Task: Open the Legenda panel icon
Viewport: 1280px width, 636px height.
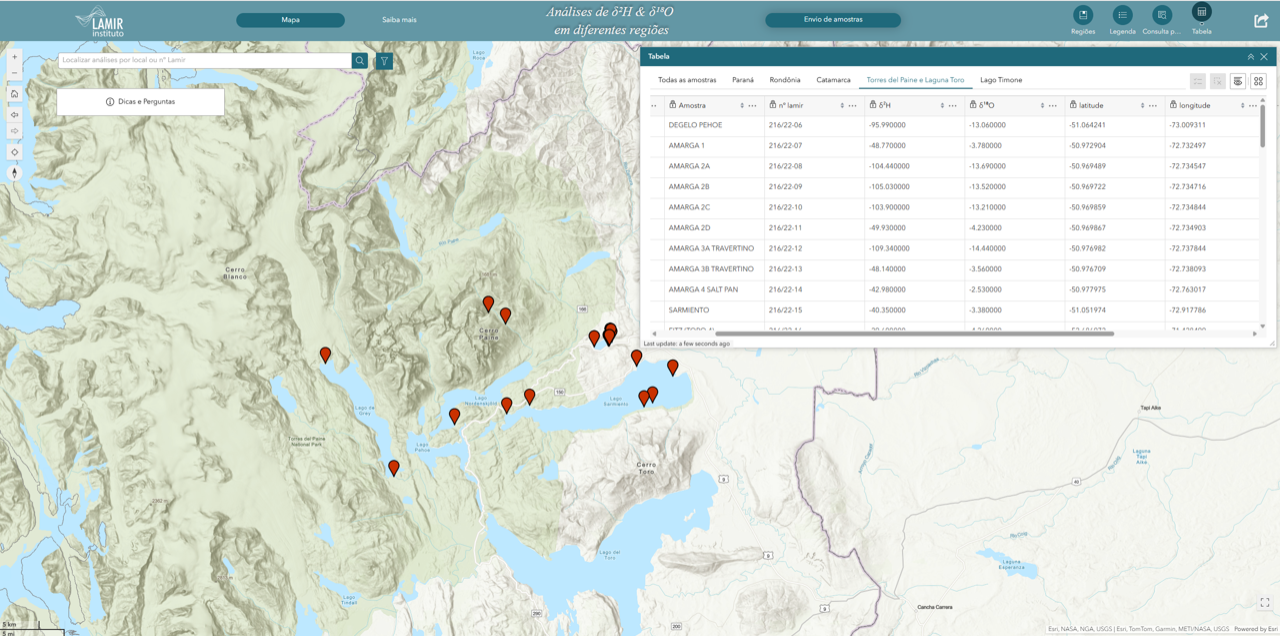Action: pyautogui.click(x=1123, y=15)
